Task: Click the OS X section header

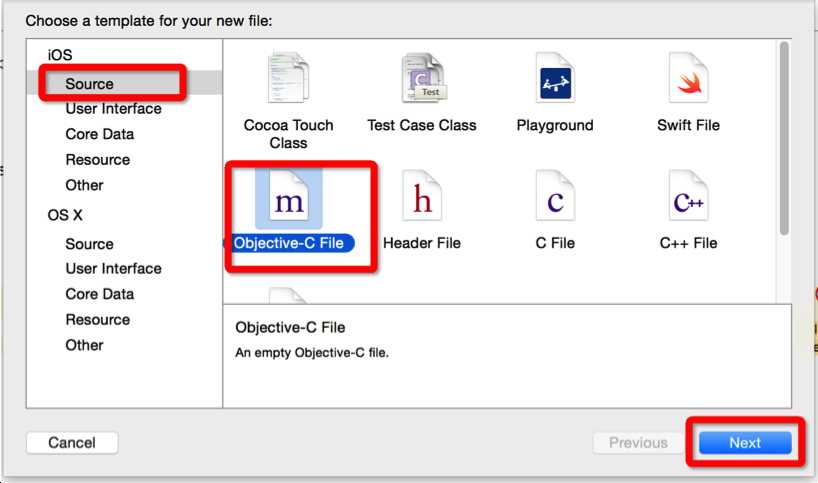Action: click(x=65, y=215)
